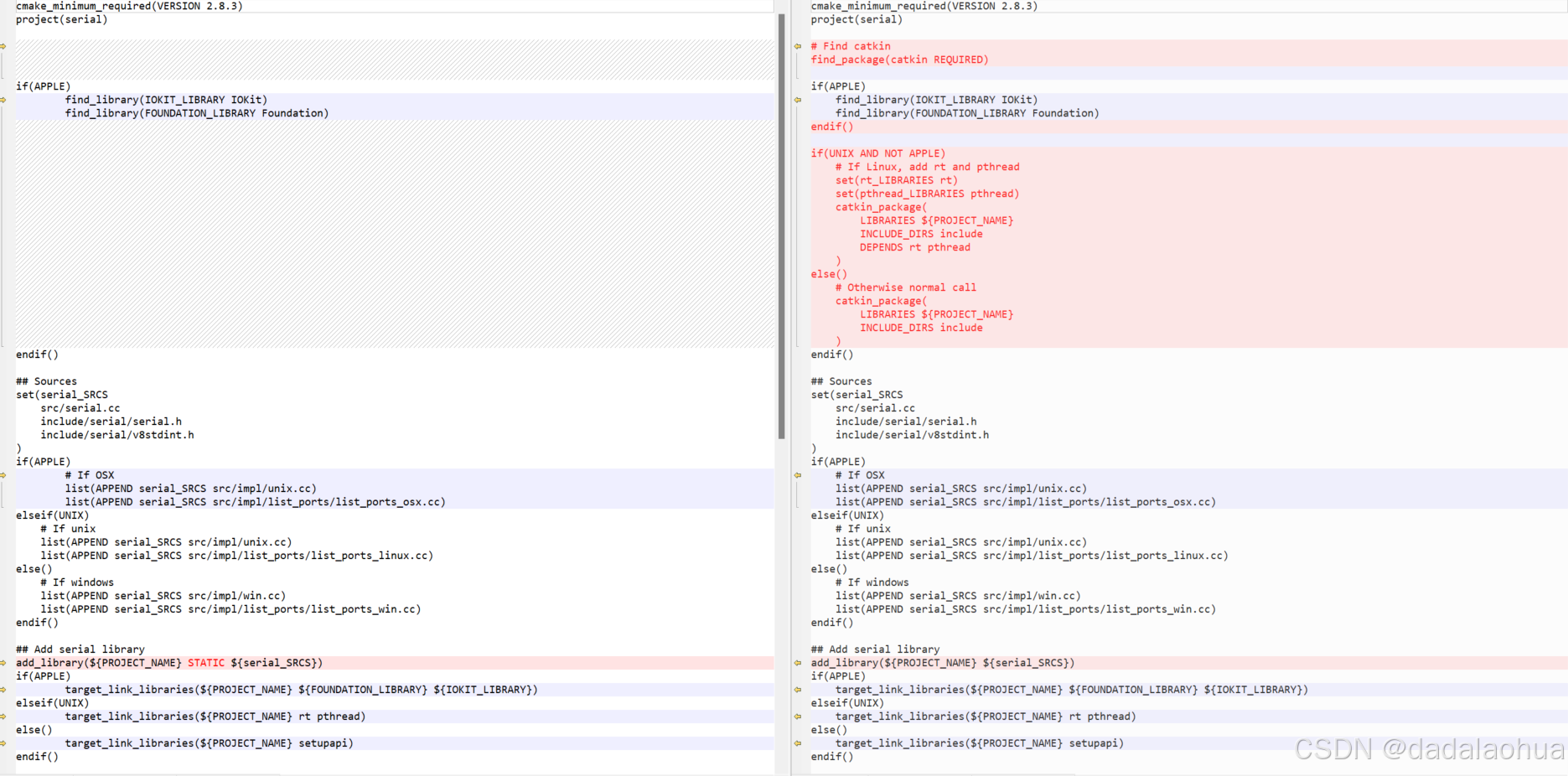The image size is (1568, 776).
Task: Click 'cmake_minimum_required(VERSION 2.8.3)' in the right pane
Action: 924,6
